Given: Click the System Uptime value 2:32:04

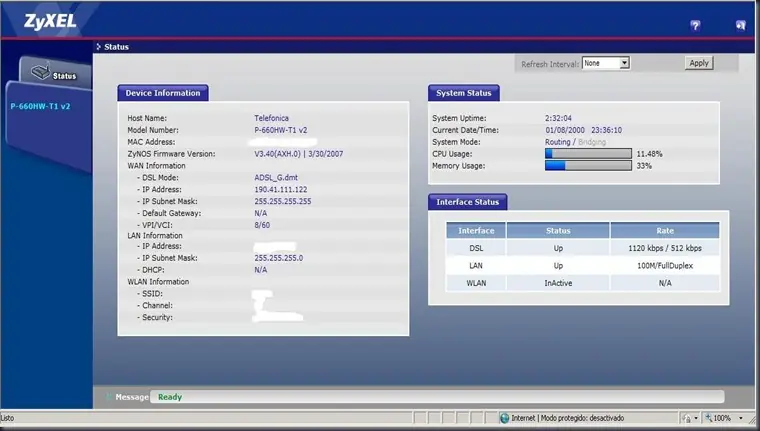Looking at the screenshot, I should 558,118.
